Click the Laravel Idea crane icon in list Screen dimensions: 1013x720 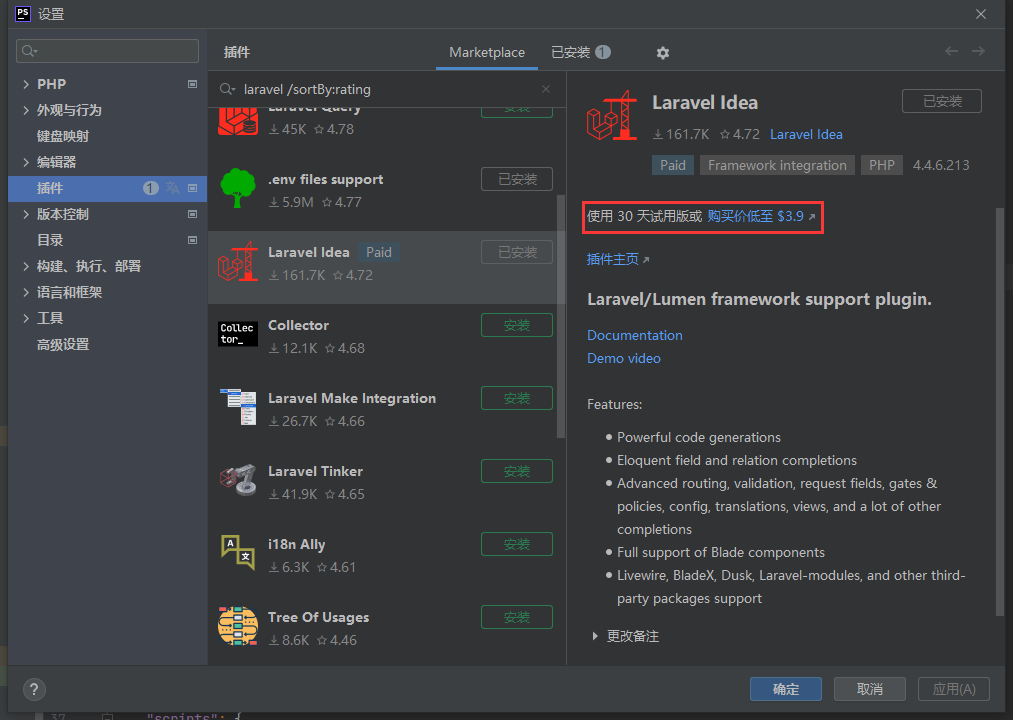pyautogui.click(x=238, y=262)
